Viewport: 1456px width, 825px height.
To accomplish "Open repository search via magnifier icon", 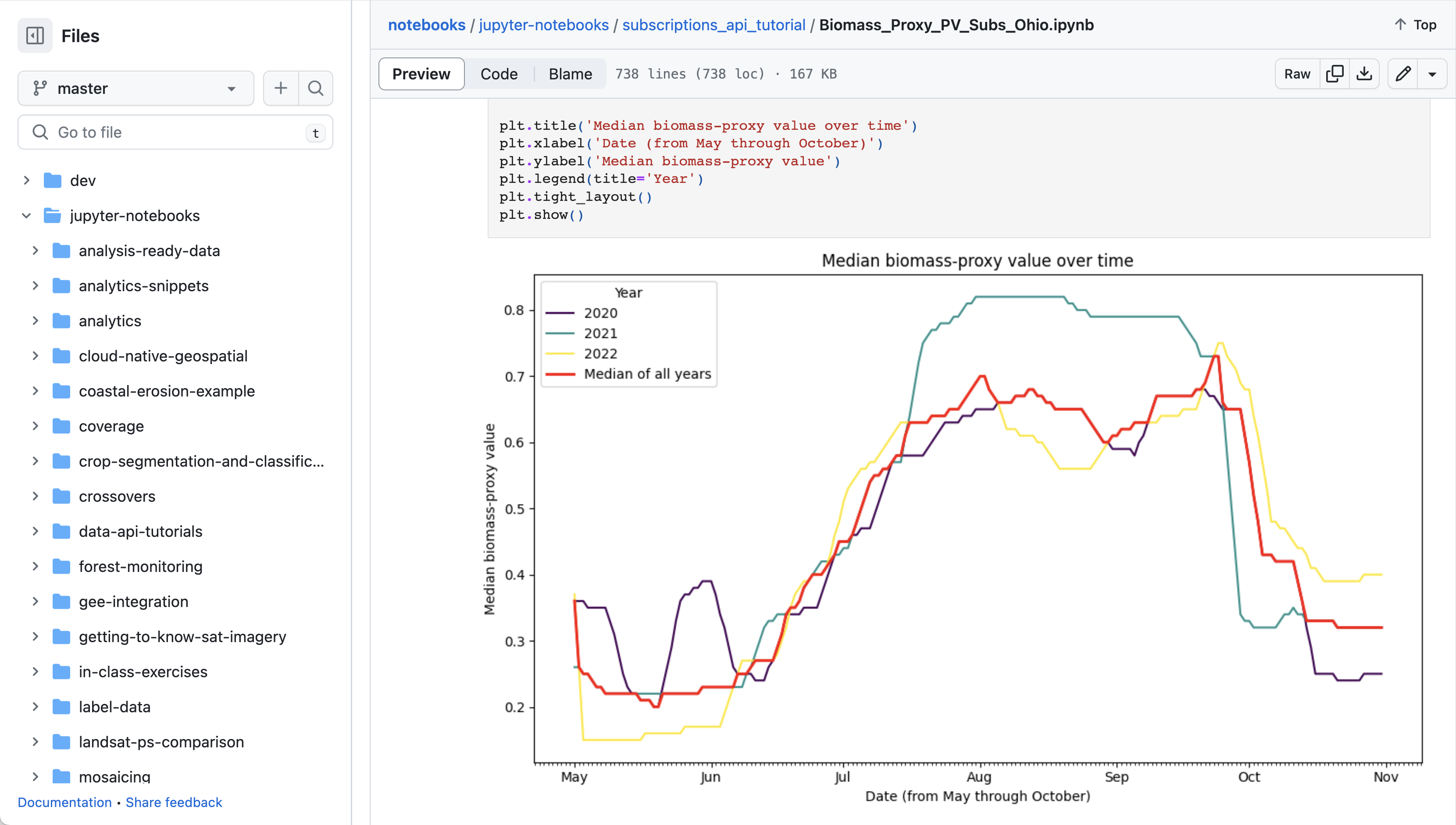I will (x=316, y=88).
